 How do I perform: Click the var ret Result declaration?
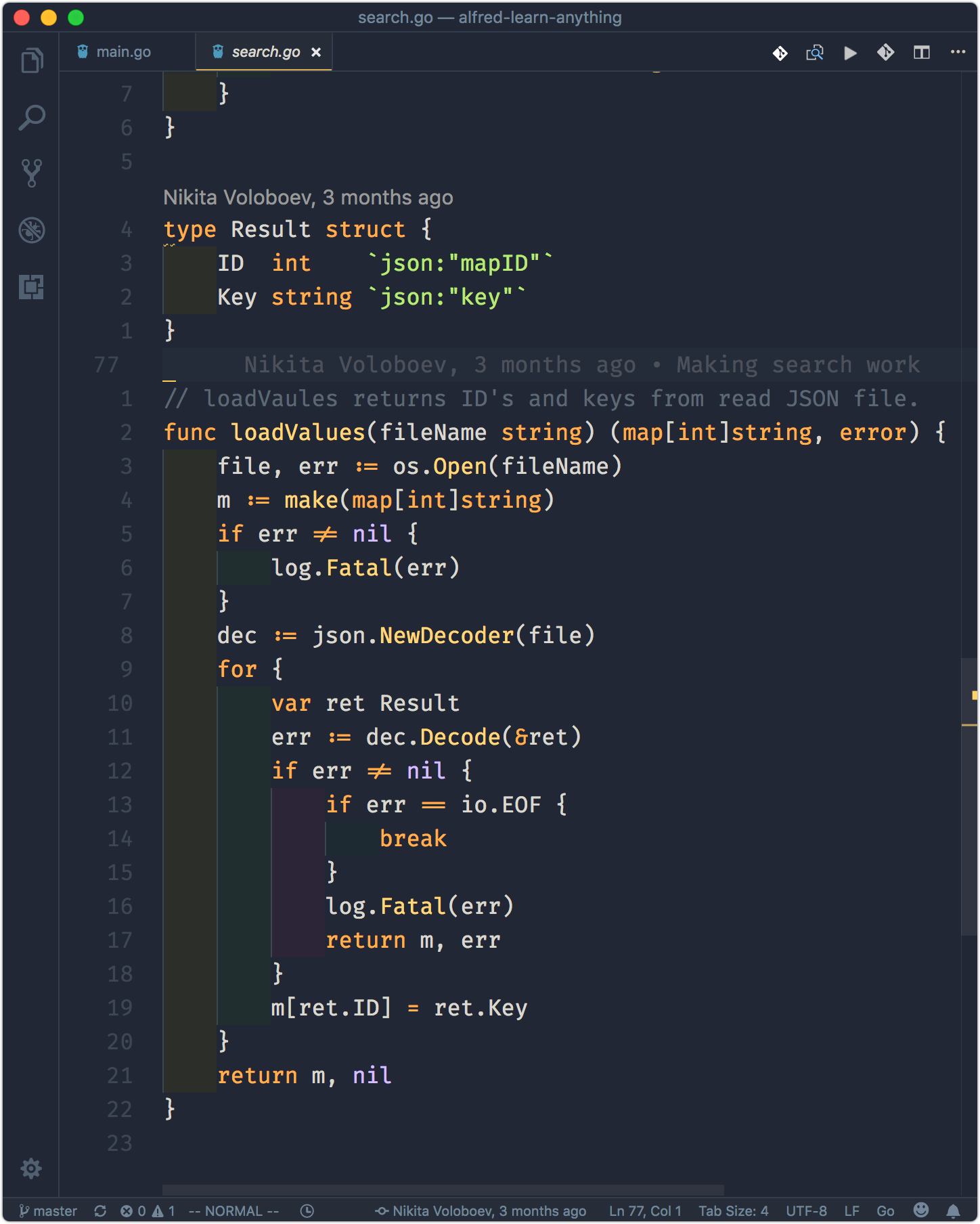[365, 703]
